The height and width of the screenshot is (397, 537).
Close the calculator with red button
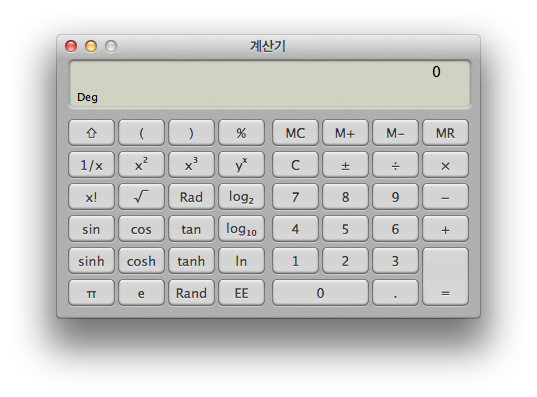pyautogui.click(x=71, y=46)
